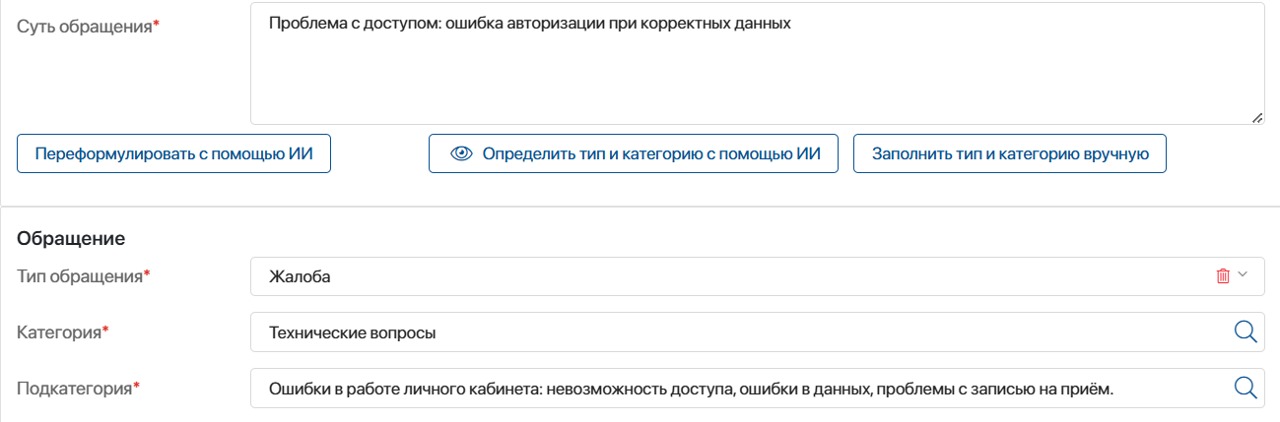This screenshot has height=422, width=1280.
Task: Click Переформулировать с помощью ИИ button
Action: pos(174,154)
